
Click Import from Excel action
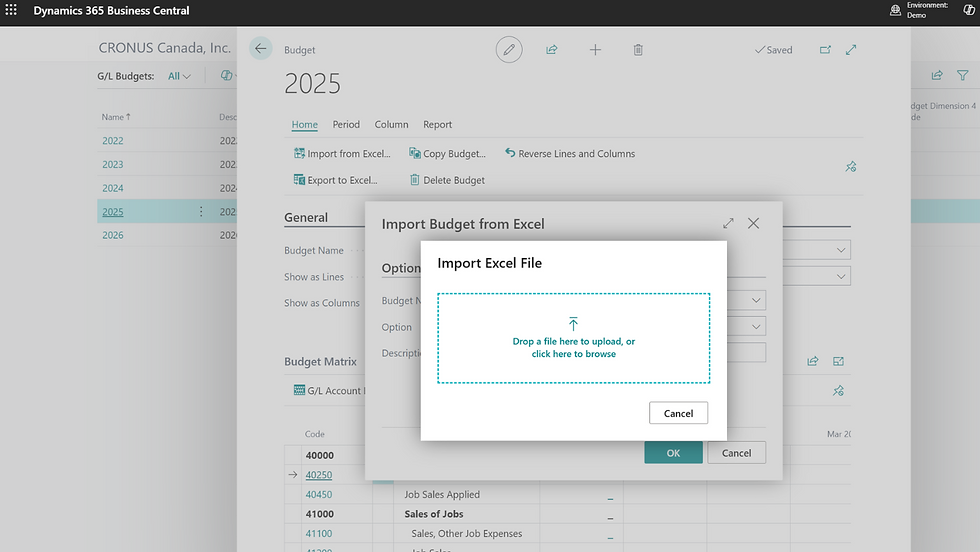pyautogui.click(x=342, y=153)
